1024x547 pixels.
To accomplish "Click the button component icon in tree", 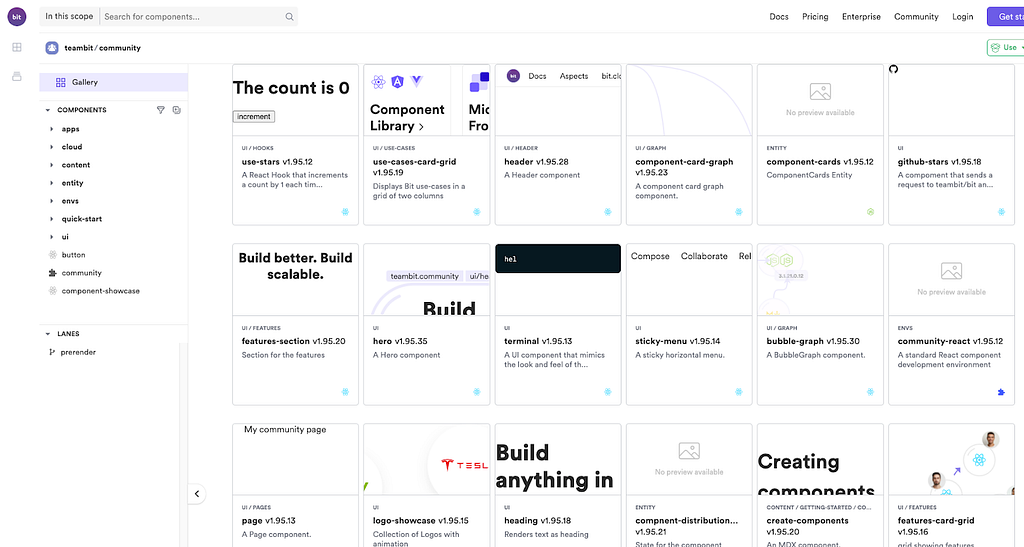I will tap(53, 255).
